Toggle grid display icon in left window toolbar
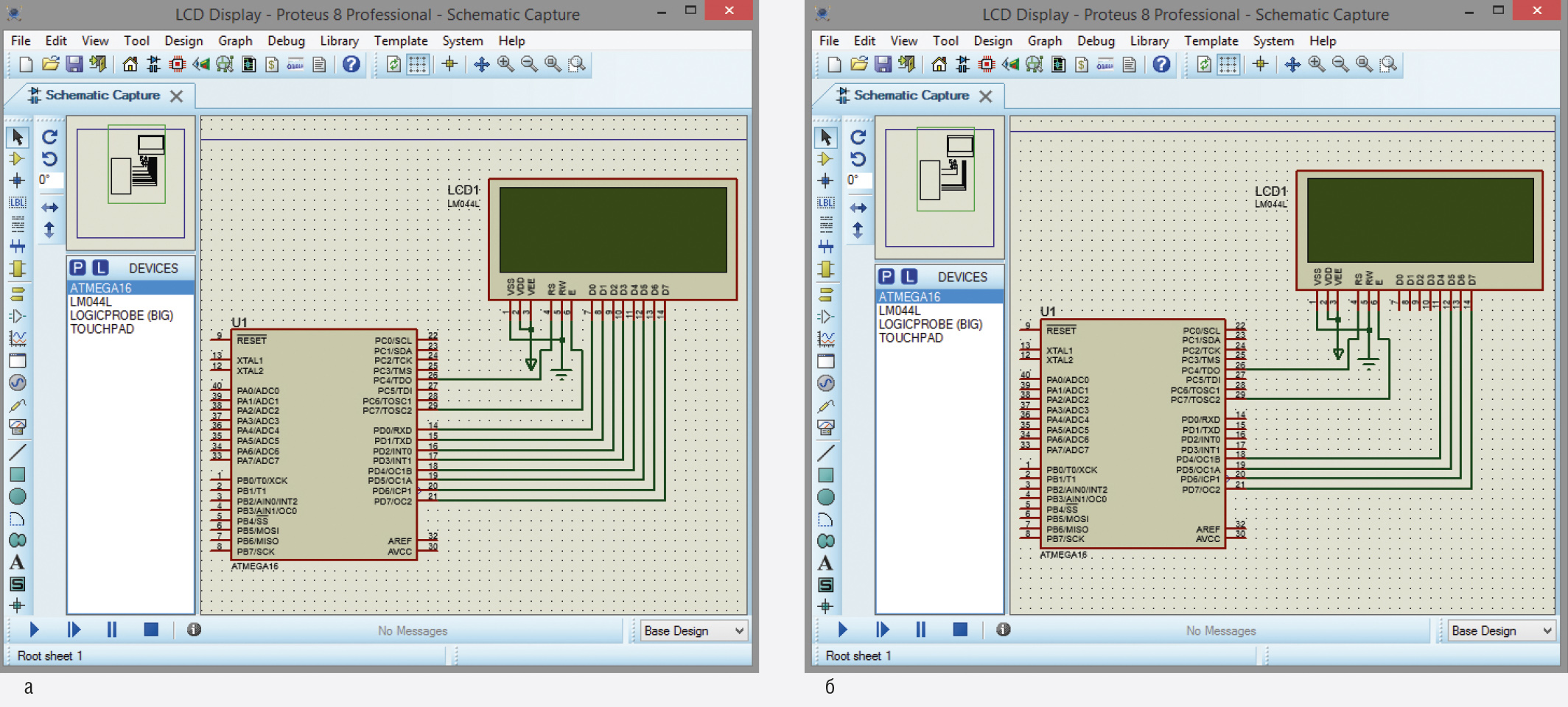1568x707 pixels. (417, 65)
